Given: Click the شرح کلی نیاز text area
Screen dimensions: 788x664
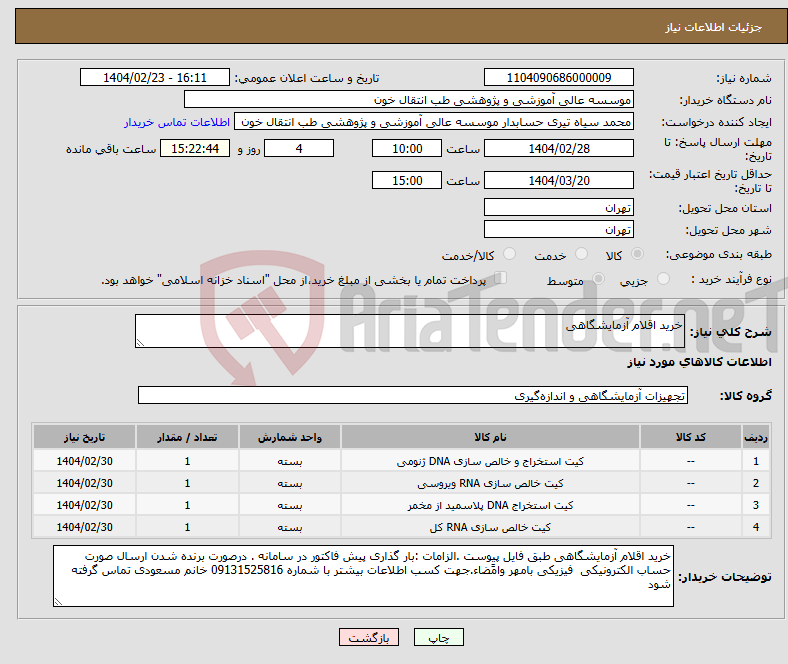Looking at the screenshot, I should tap(410, 331).
